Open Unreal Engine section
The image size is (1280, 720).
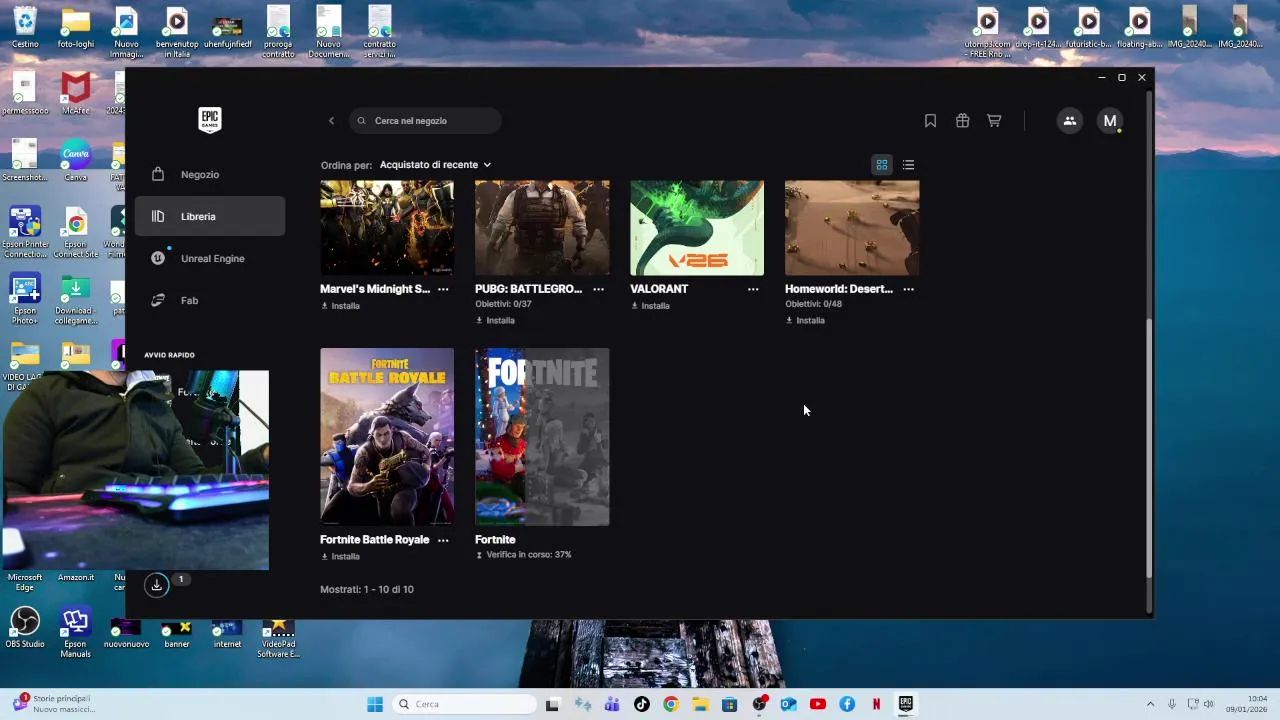click(x=210, y=258)
